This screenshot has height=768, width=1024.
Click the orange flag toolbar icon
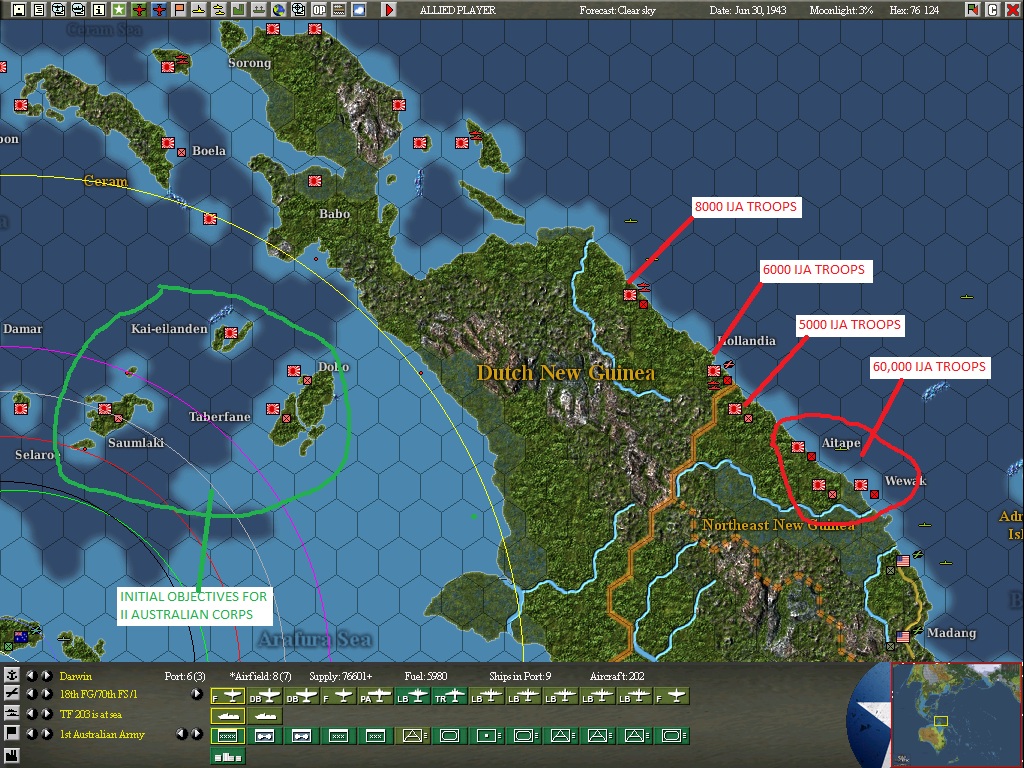click(178, 9)
